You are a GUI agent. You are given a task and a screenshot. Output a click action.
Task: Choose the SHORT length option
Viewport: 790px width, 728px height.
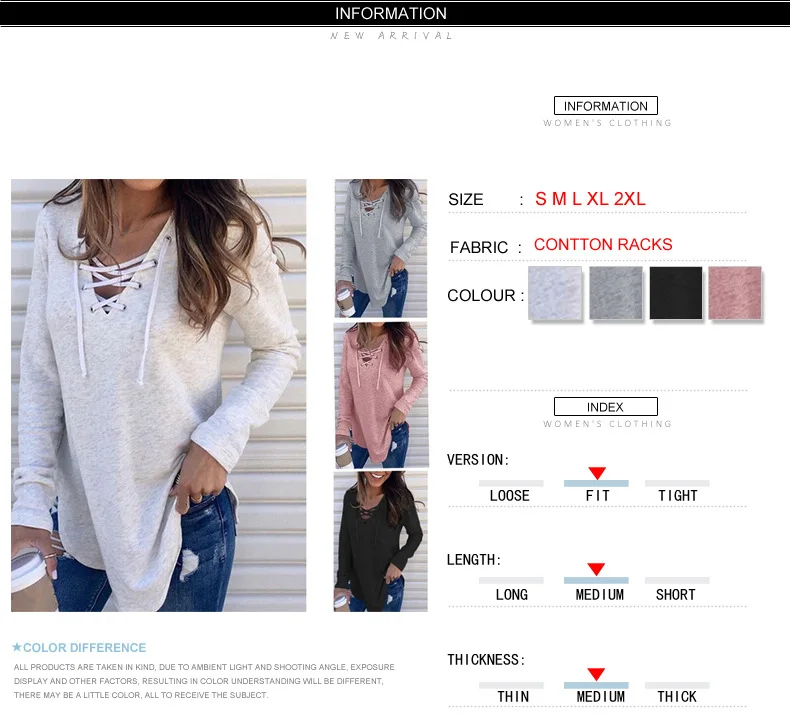(x=676, y=594)
